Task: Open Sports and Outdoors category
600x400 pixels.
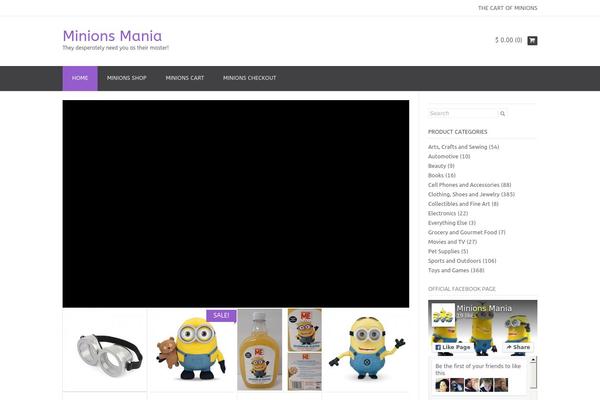Action: (x=462, y=261)
